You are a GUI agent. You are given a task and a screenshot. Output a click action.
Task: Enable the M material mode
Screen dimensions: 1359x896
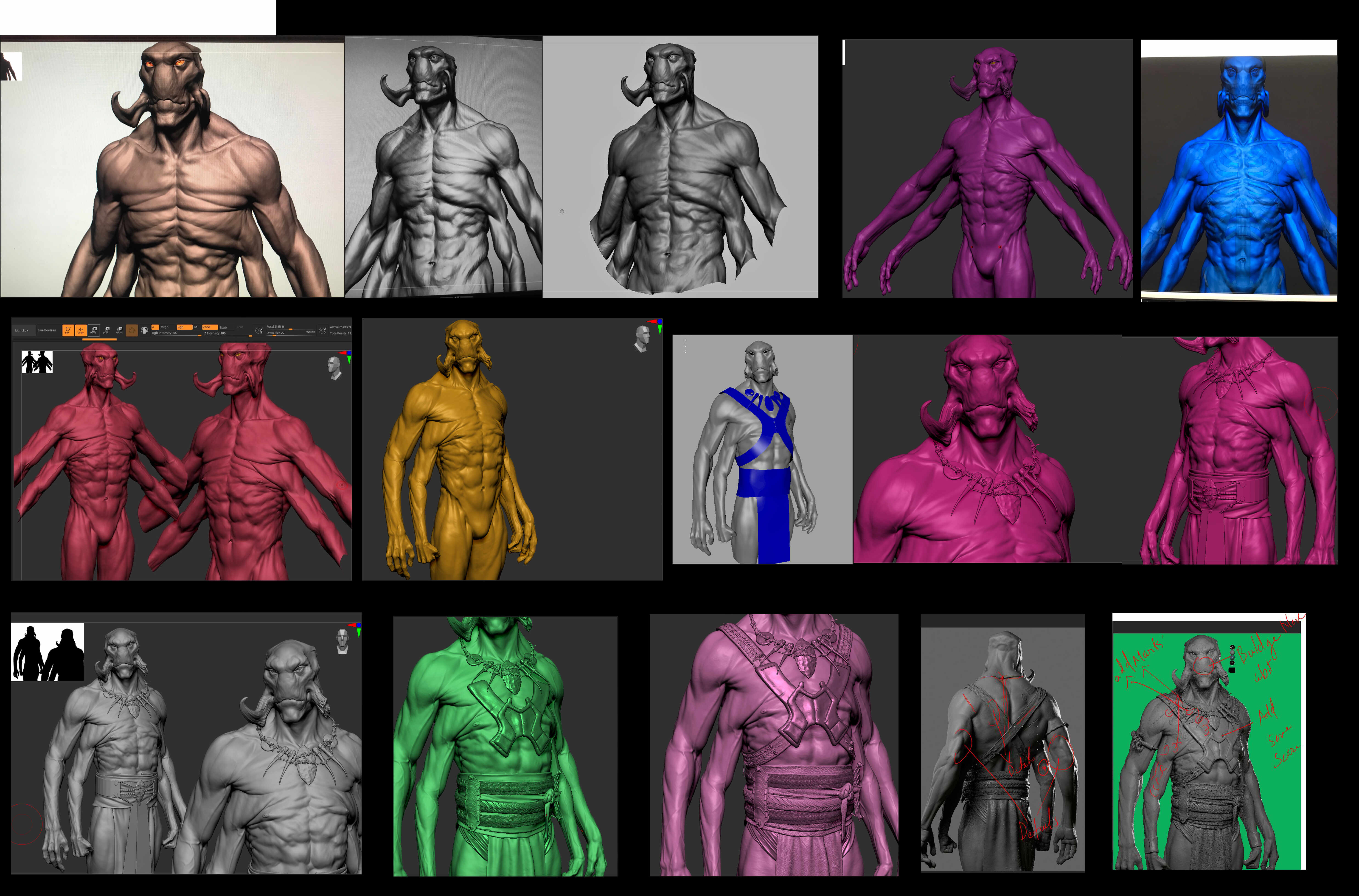pos(196,327)
